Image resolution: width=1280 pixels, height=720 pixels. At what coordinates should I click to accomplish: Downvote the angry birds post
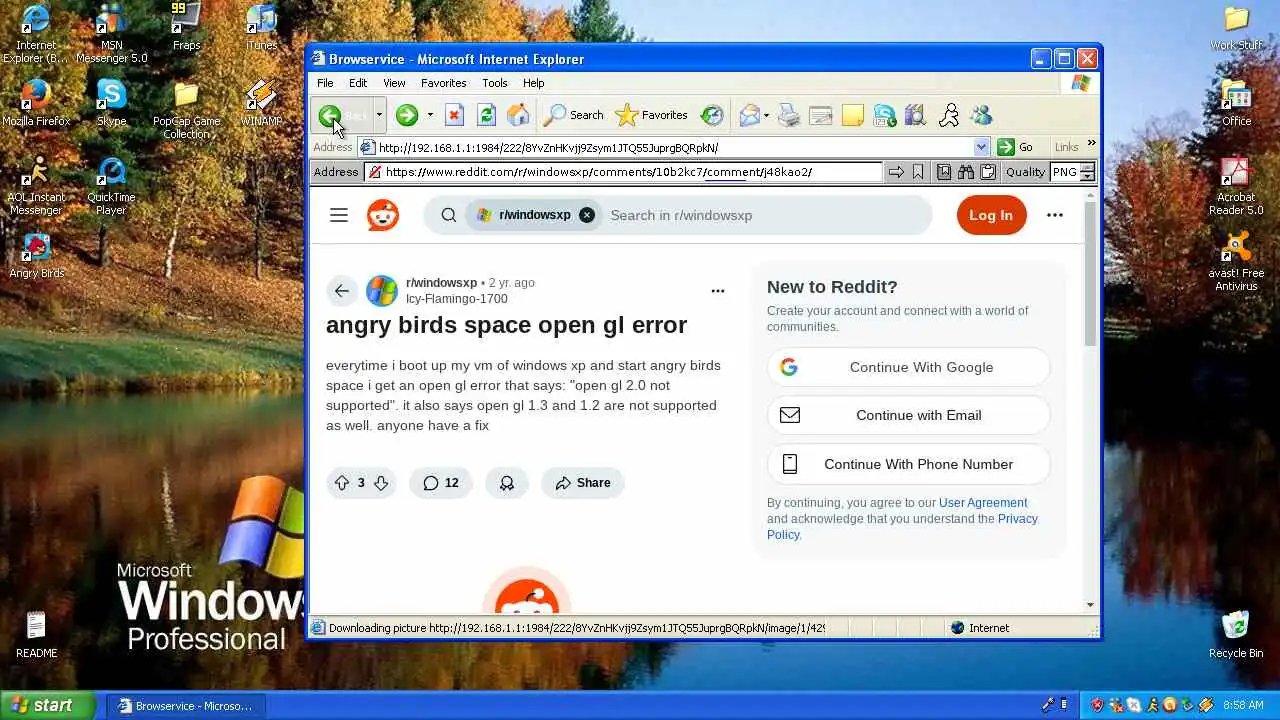click(x=381, y=483)
